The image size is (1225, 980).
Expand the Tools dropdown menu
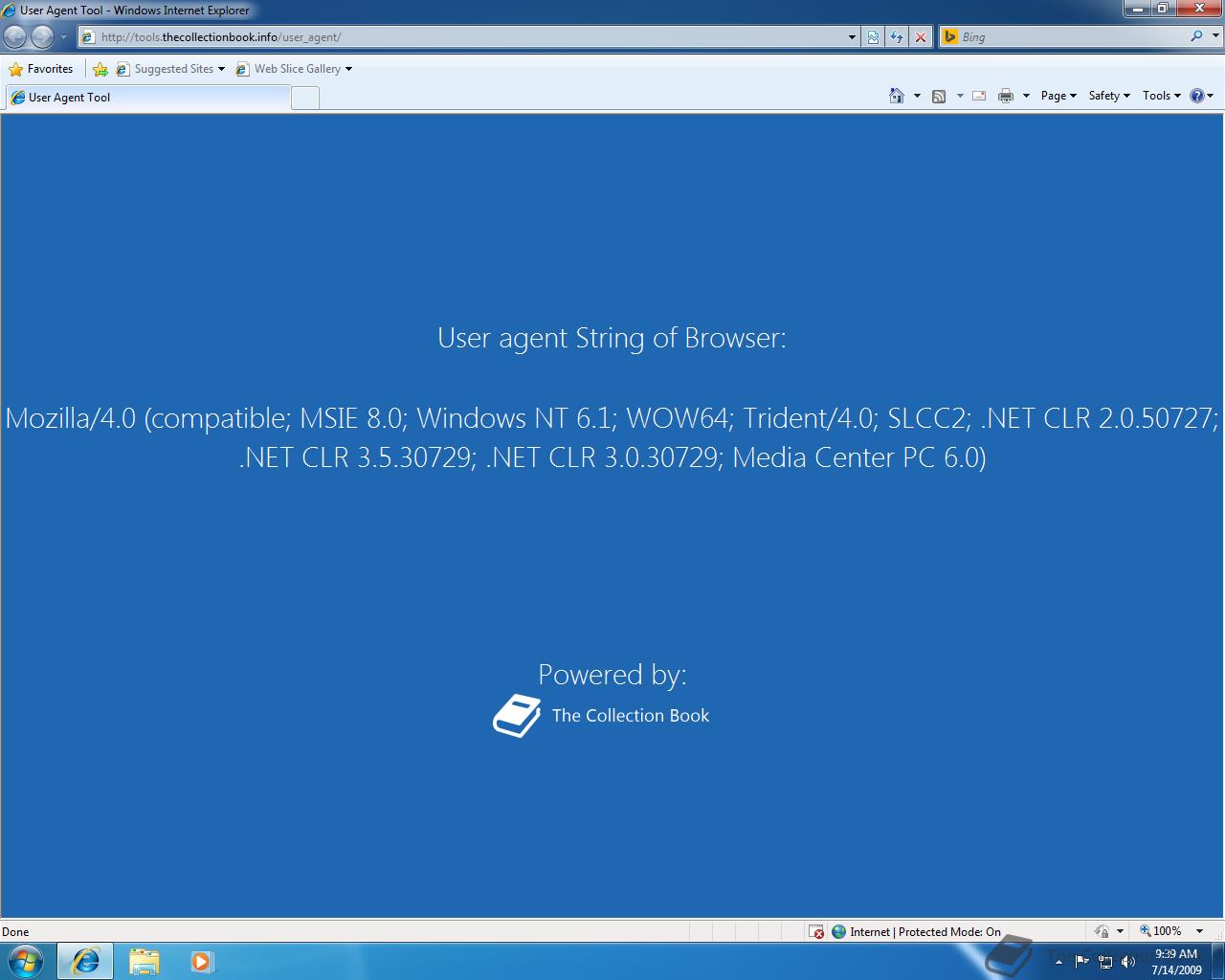point(1159,96)
